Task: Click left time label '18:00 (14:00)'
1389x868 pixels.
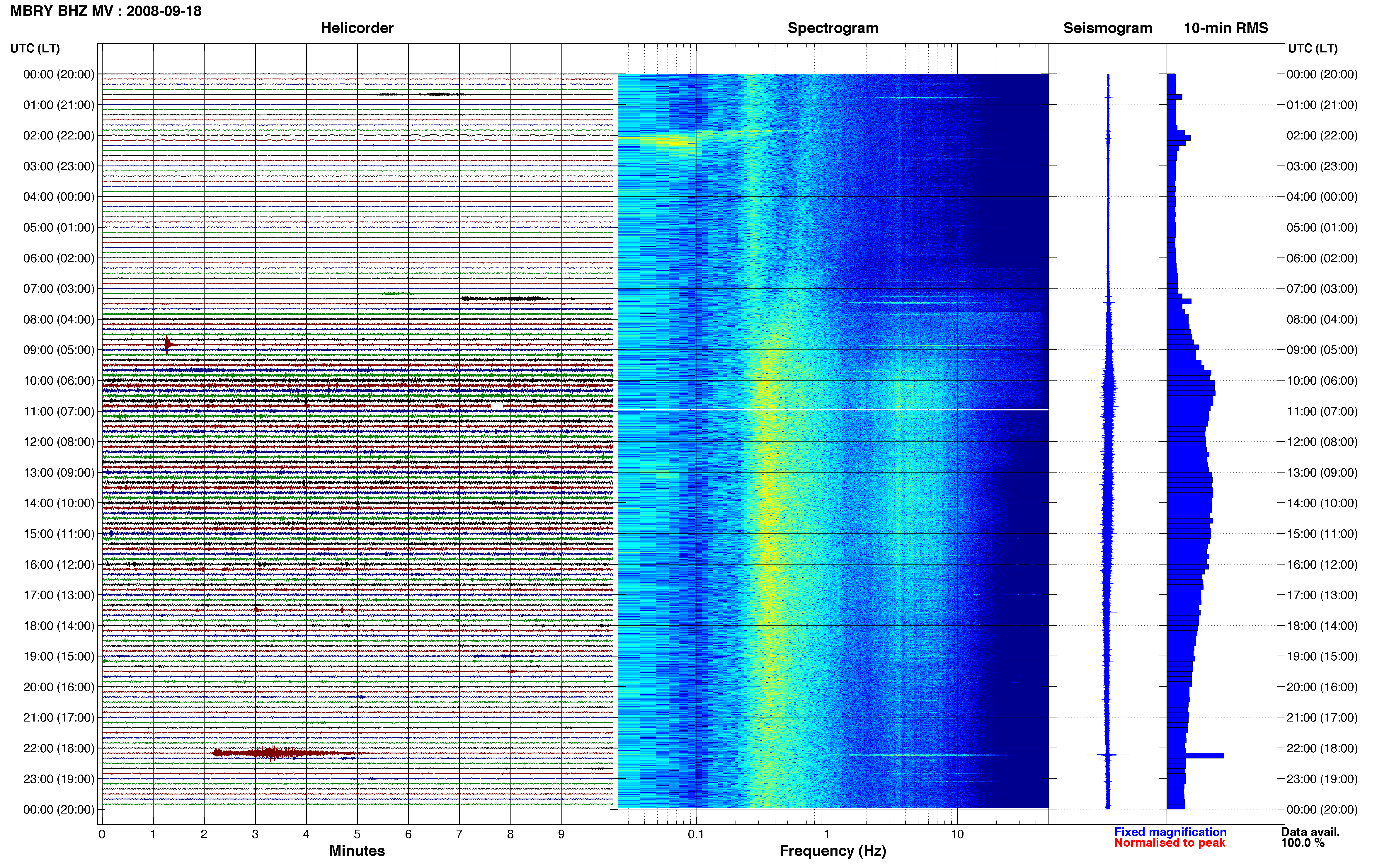Action: pos(59,626)
